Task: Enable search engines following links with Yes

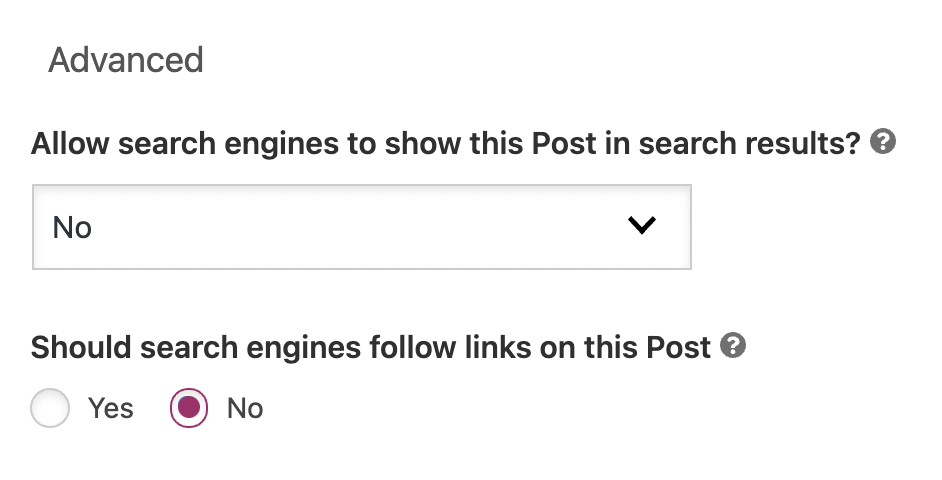Action: pos(50,408)
